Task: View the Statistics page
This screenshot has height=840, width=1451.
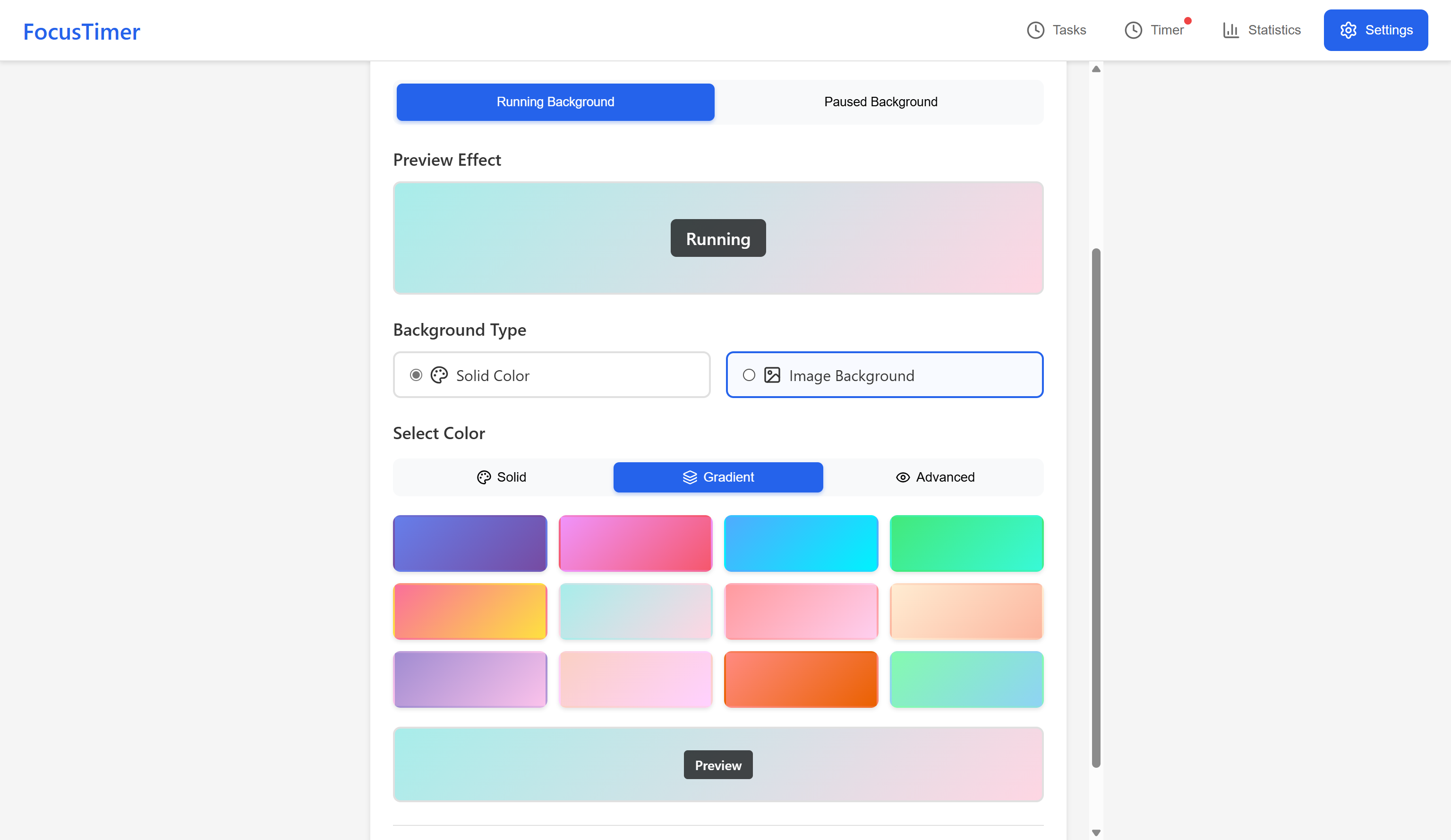Action: [1262, 30]
